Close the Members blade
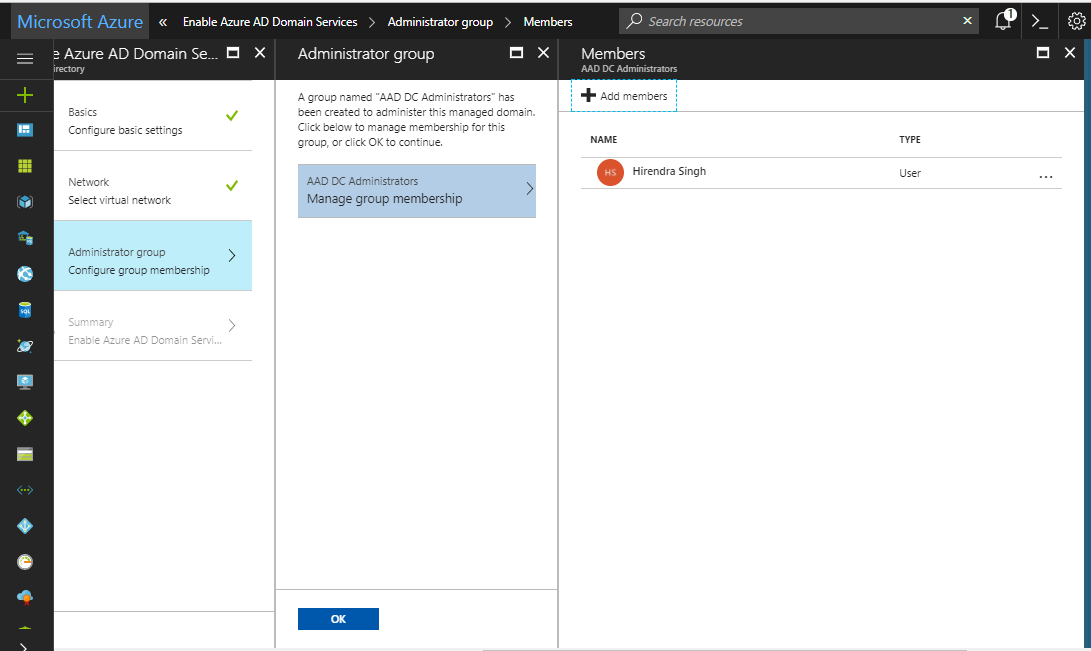 [x=1070, y=53]
